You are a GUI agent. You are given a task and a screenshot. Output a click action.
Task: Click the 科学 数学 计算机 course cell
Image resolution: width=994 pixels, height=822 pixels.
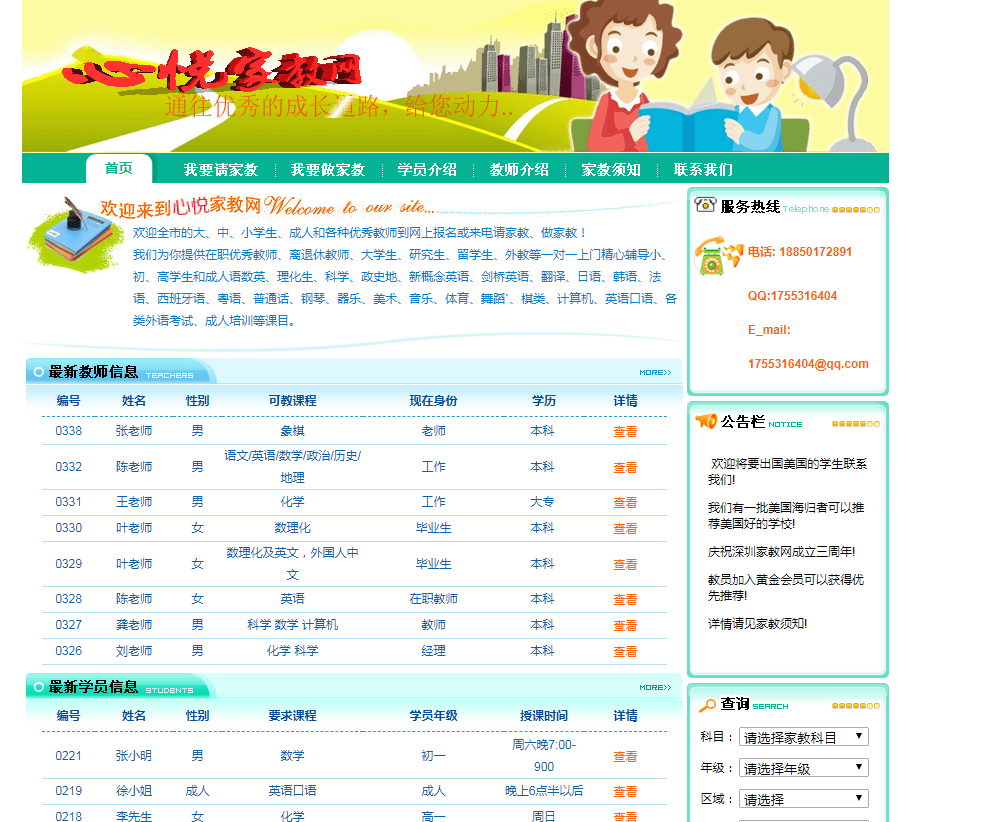coord(292,625)
